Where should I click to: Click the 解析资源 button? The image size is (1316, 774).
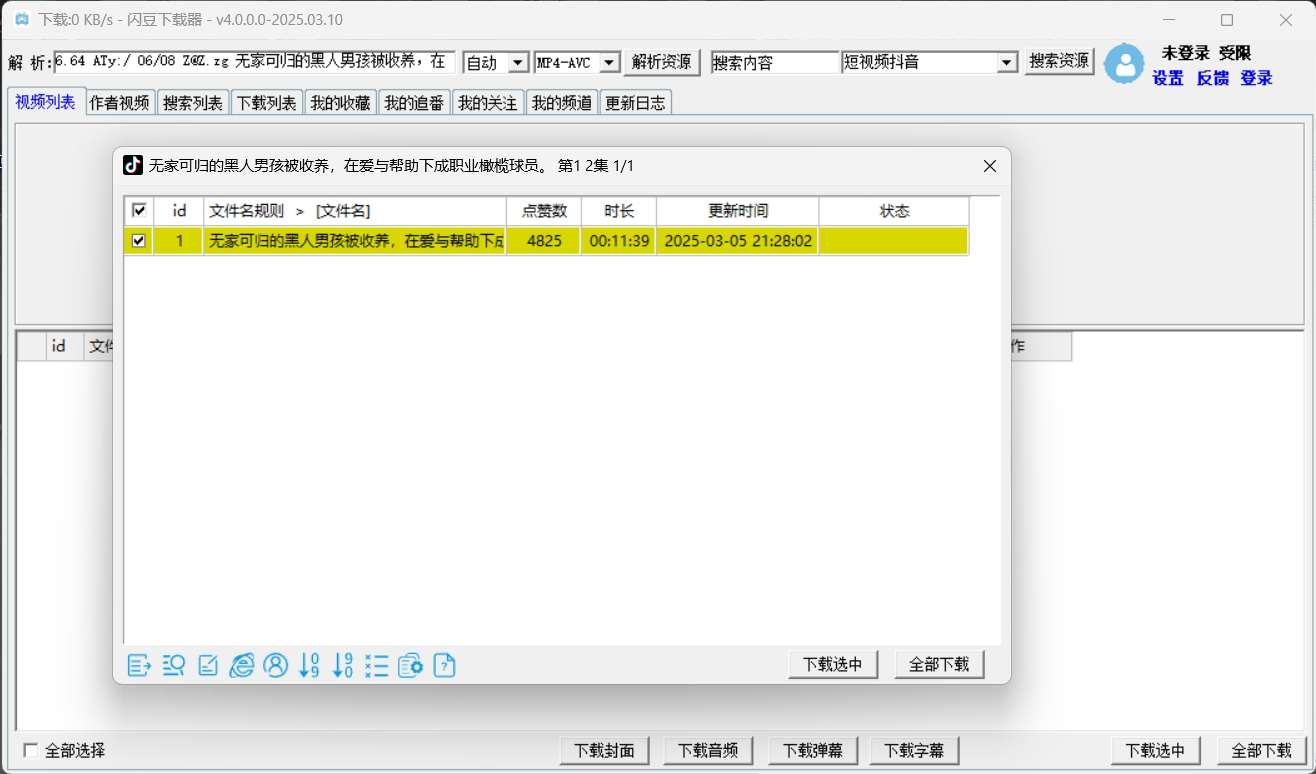coord(662,62)
